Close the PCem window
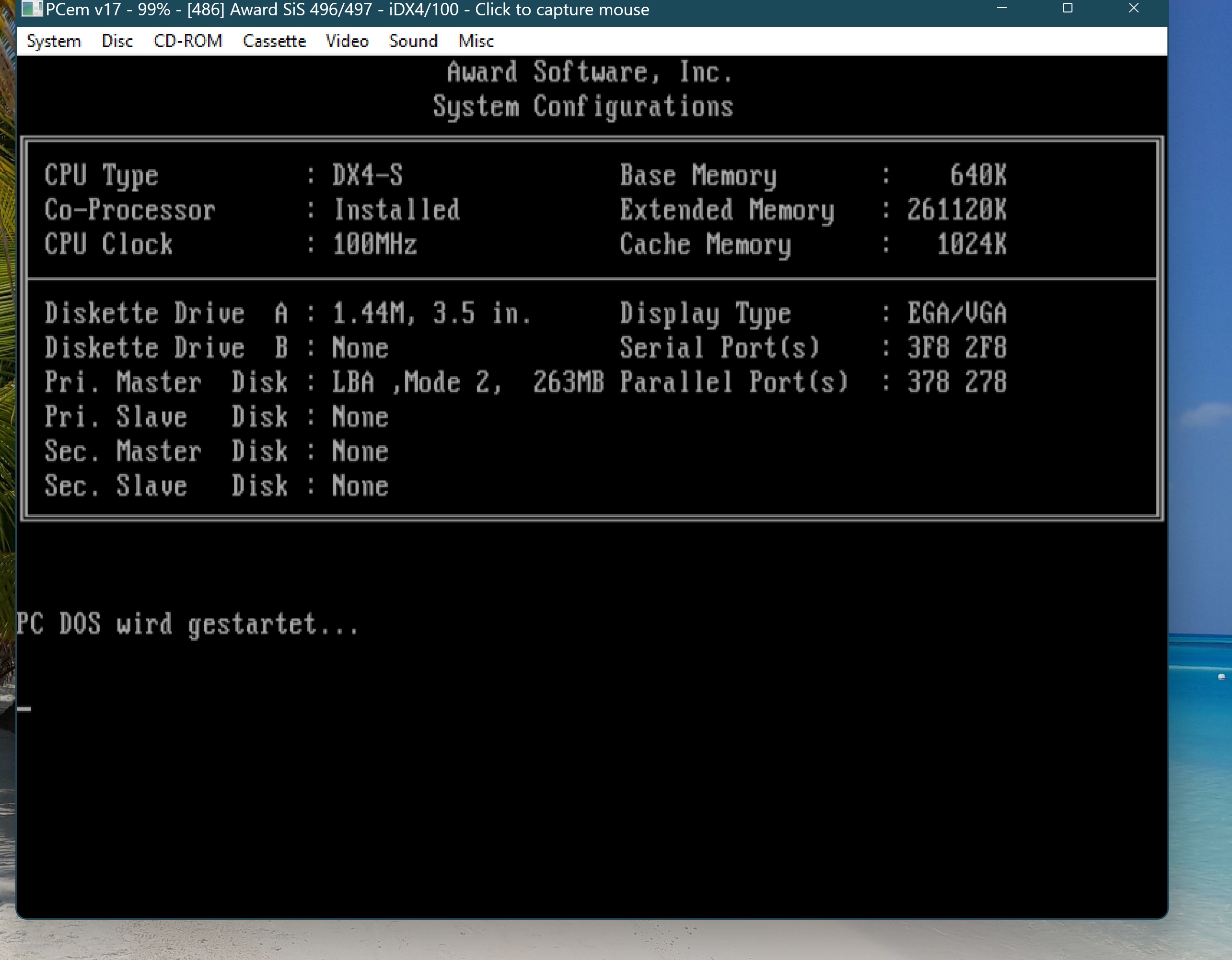The image size is (1232, 960). tap(1133, 9)
